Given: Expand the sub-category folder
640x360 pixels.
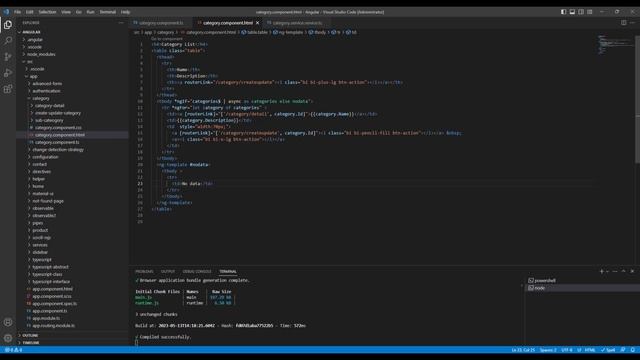Looking at the screenshot, I should (49, 120).
